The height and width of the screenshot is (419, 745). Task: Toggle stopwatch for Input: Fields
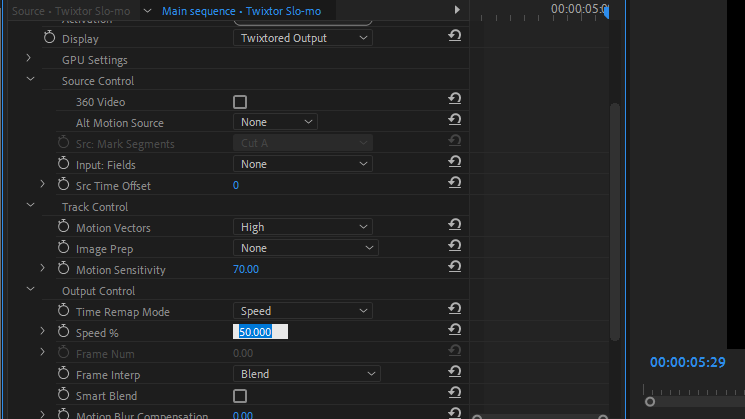tap(64, 164)
